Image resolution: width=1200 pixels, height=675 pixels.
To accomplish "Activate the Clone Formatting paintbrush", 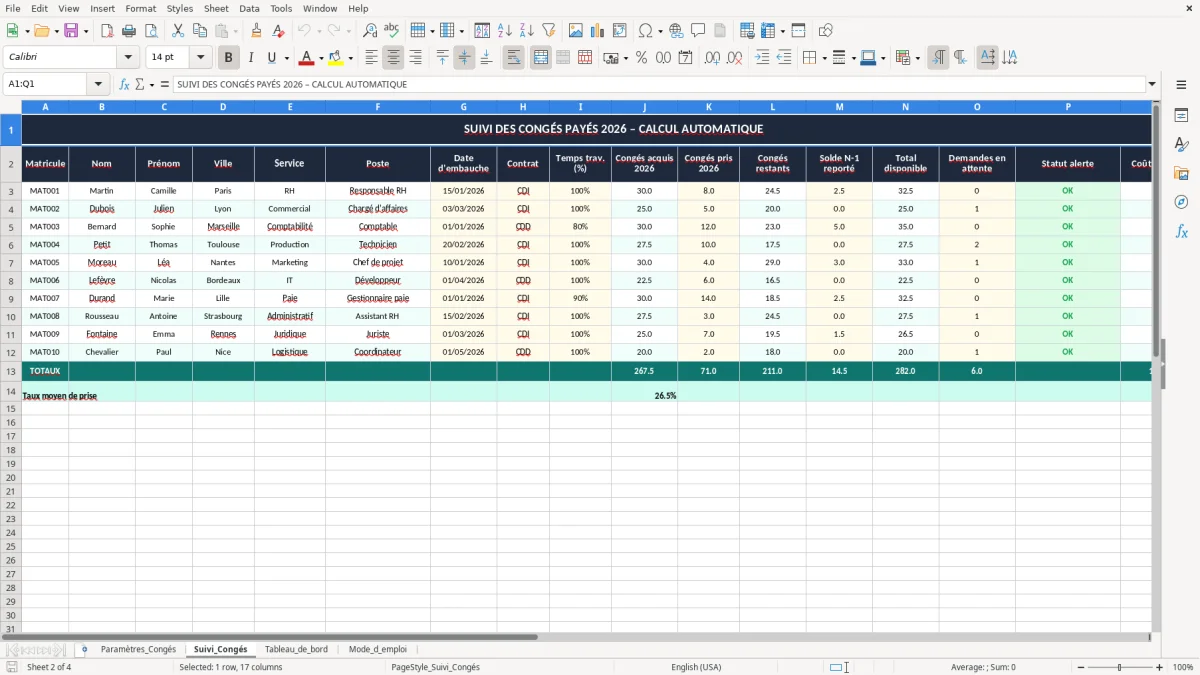I will click(256, 31).
